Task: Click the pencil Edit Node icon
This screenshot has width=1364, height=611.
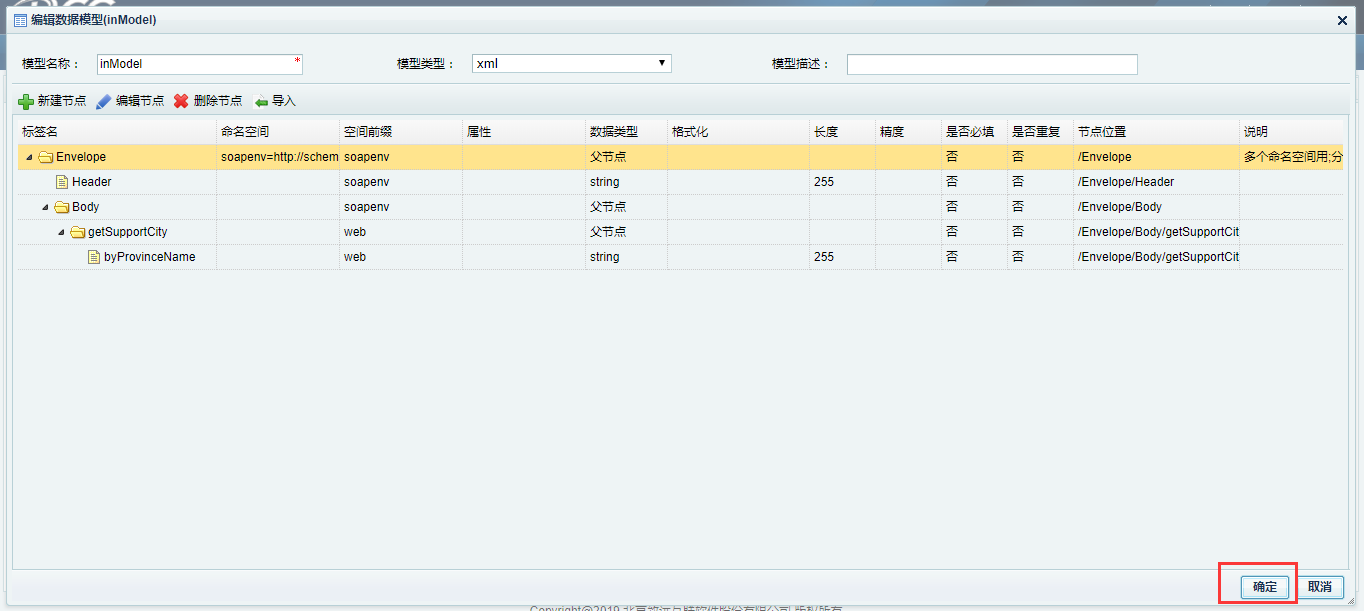Action: click(104, 102)
